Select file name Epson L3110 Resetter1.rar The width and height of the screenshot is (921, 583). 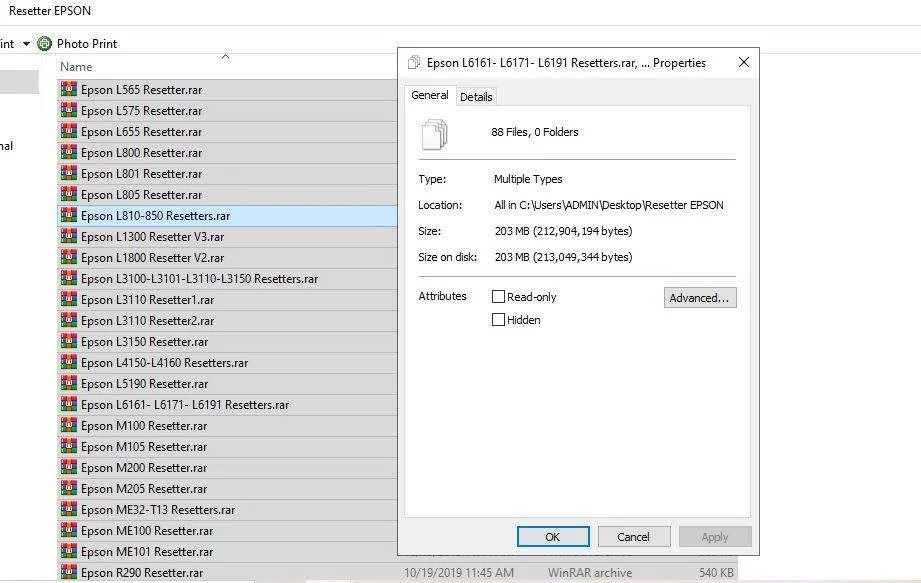147,300
